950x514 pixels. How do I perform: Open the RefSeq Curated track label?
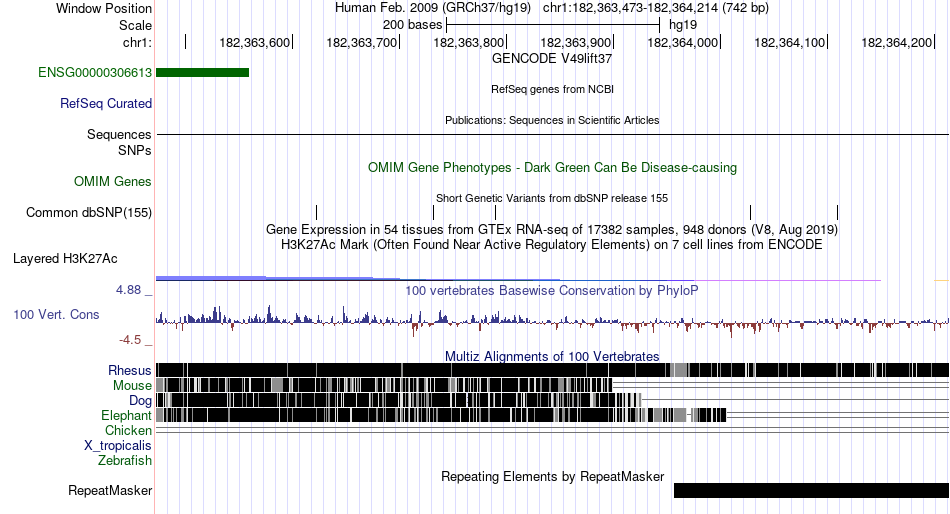click(x=106, y=104)
